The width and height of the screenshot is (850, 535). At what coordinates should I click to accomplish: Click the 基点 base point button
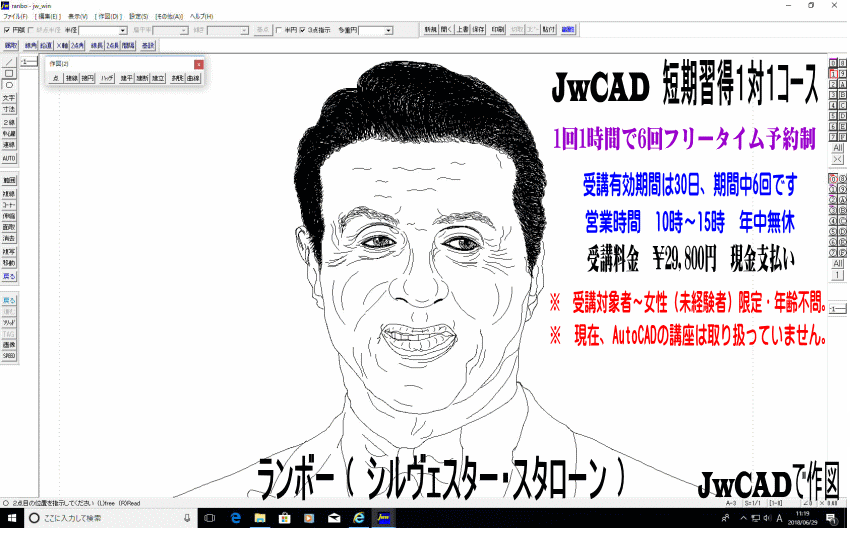tap(263, 30)
